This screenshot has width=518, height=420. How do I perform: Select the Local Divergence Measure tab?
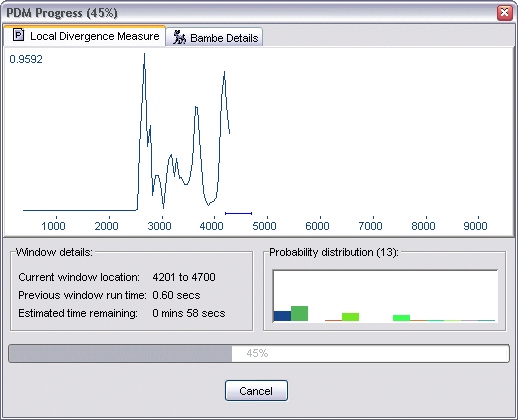coord(85,36)
